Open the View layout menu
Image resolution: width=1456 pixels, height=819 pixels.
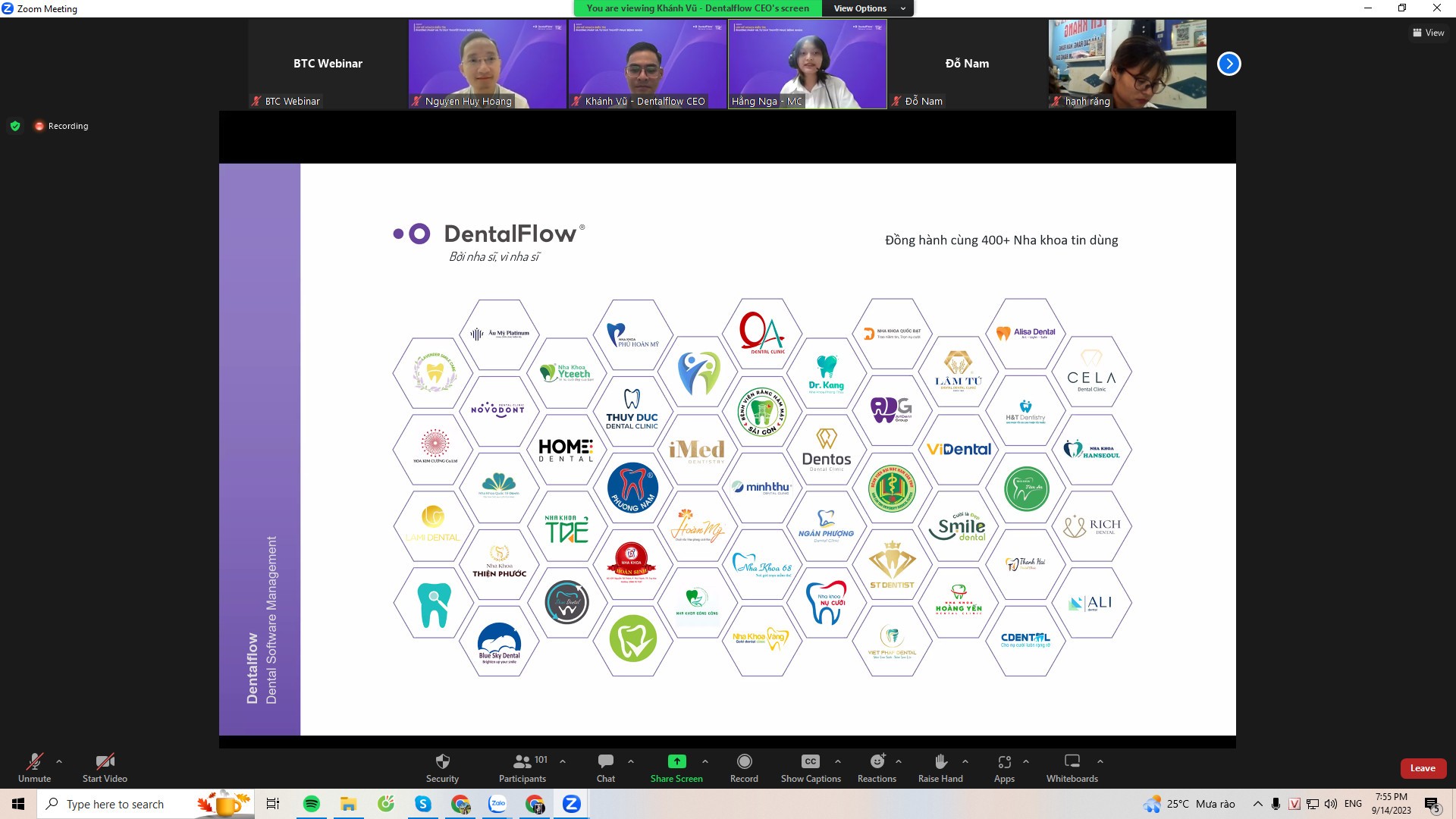click(1428, 33)
